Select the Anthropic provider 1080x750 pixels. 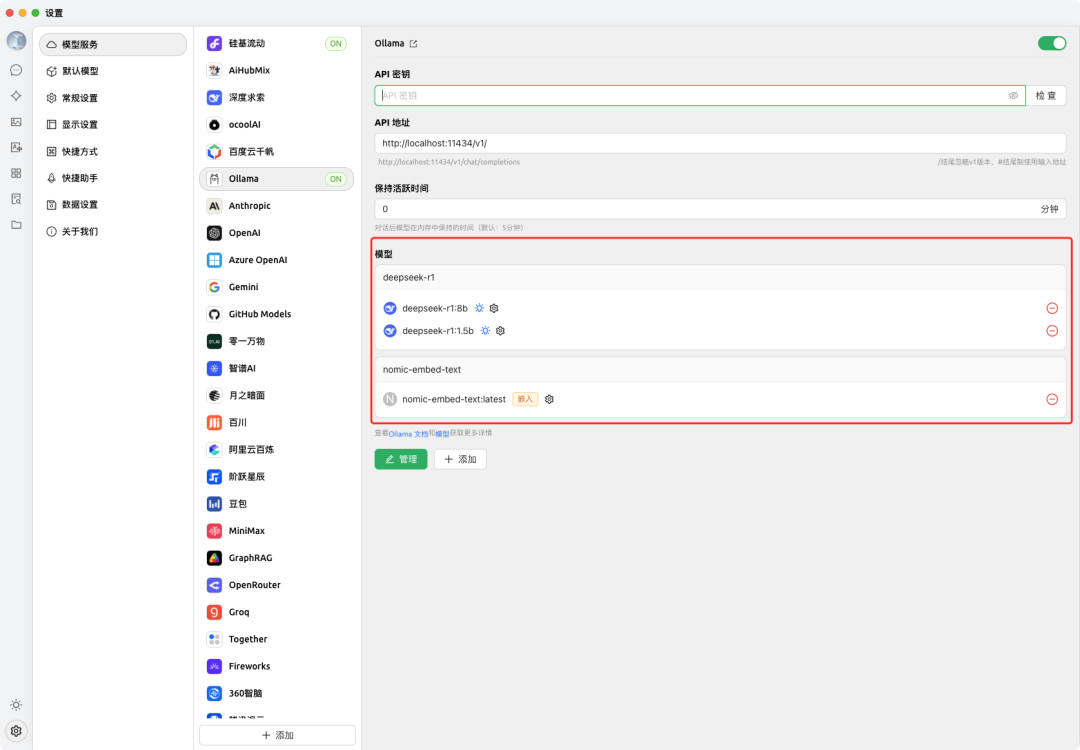pos(276,206)
